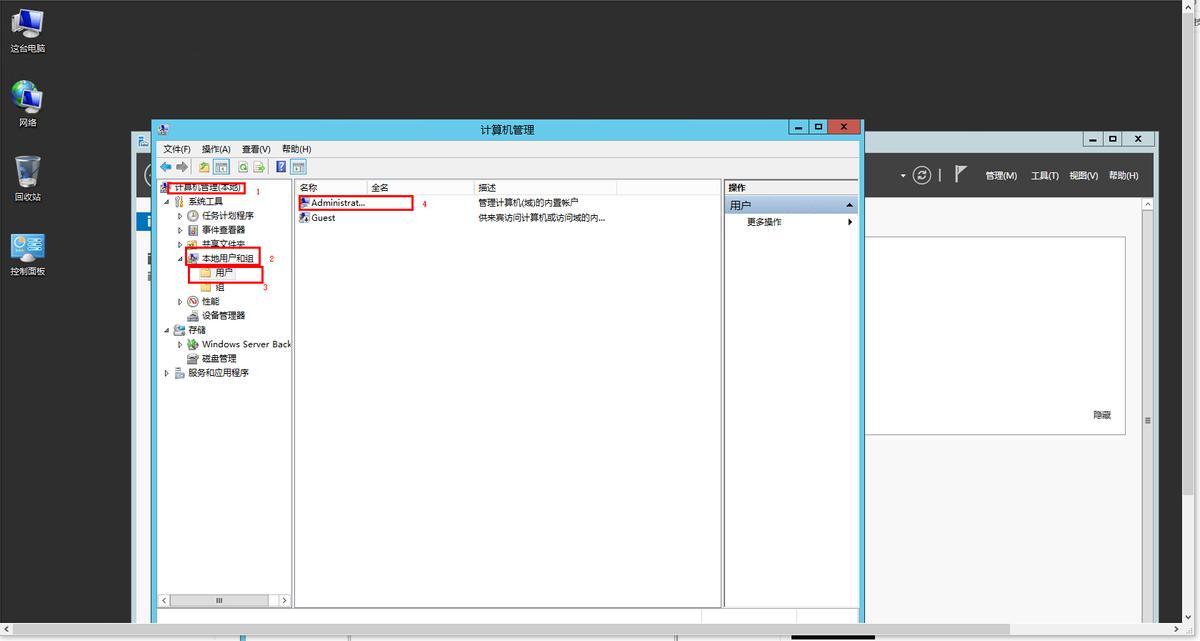Collapse the 用户 section in the actions pane
Viewport: 1200px width, 641px height.
pos(851,205)
